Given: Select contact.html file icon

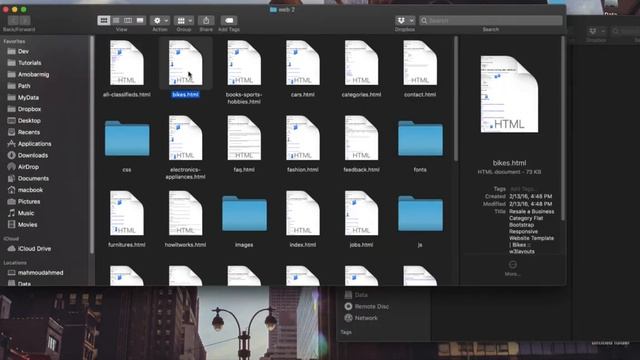Looking at the screenshot, I should click(x=420, y=63).
